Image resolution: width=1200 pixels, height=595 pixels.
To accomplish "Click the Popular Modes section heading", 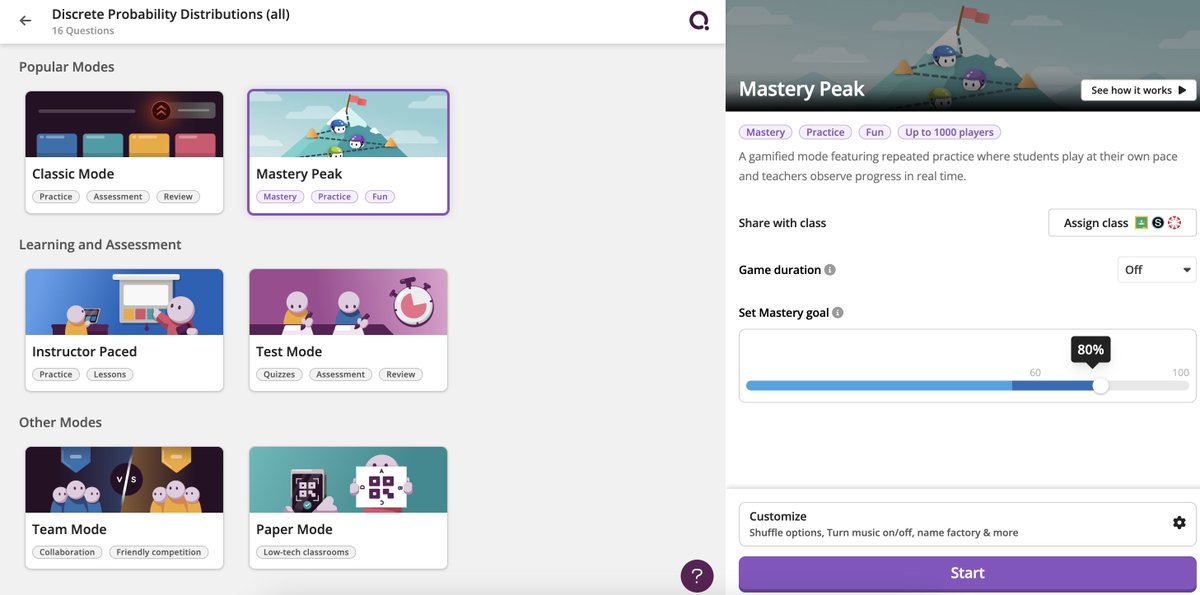I will (67, 67).
